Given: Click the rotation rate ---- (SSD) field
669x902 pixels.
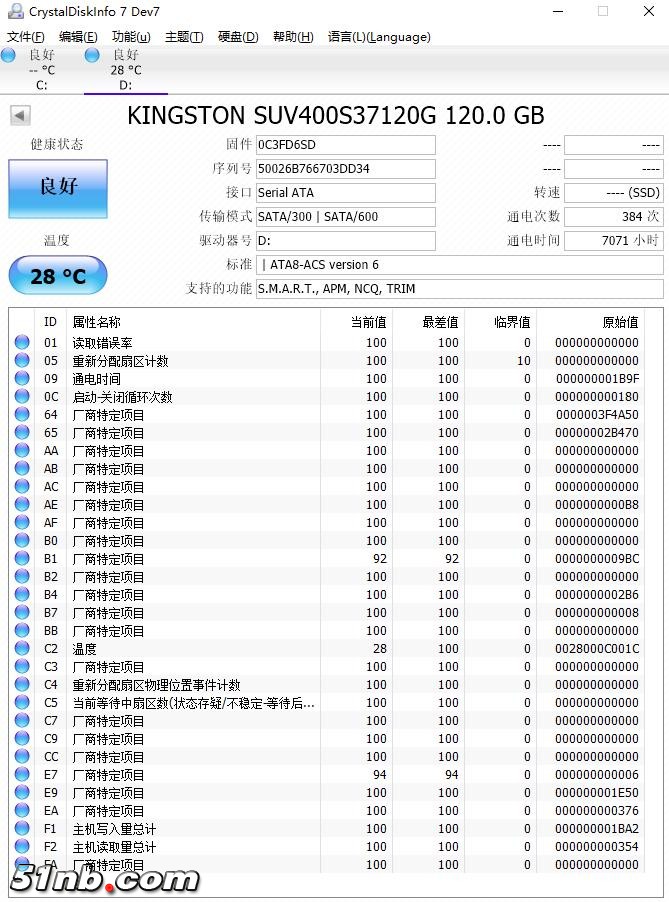Looking at the screenshot, I should click(x=613, y=193).
